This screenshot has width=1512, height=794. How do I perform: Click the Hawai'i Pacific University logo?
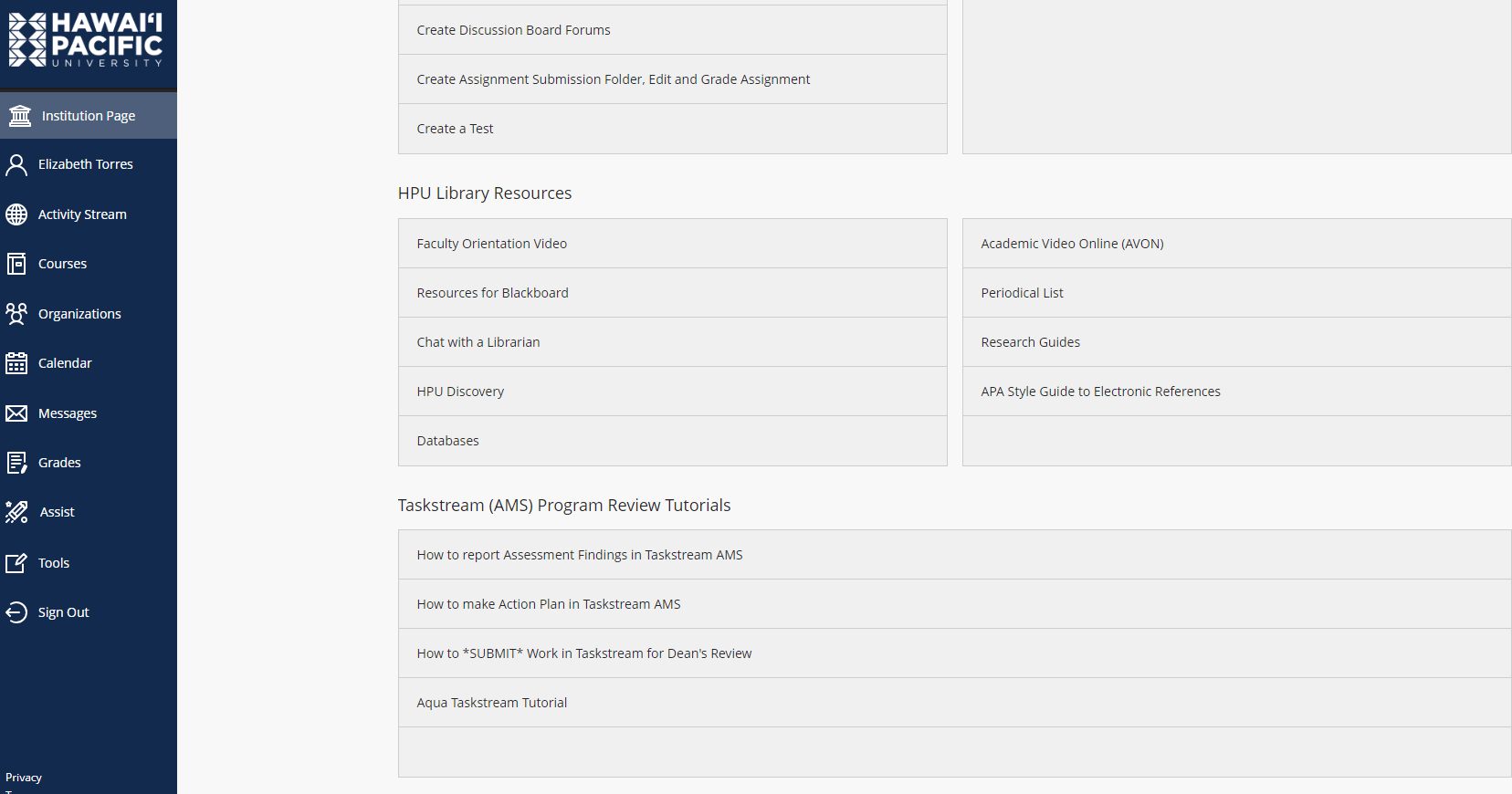(86, 40)
